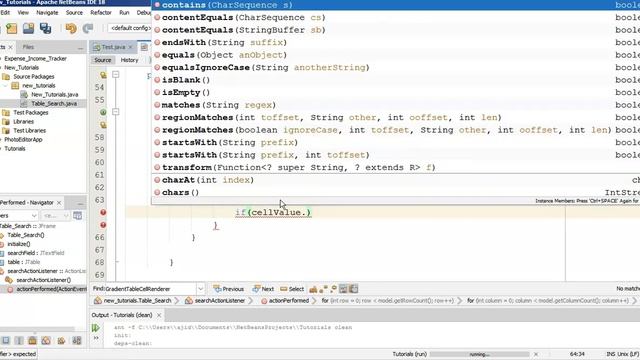The width and height of the screenshot is (640, 360).
Task: Click the Undo arrow icon in toolbar
Action: (x=71, y=28)
